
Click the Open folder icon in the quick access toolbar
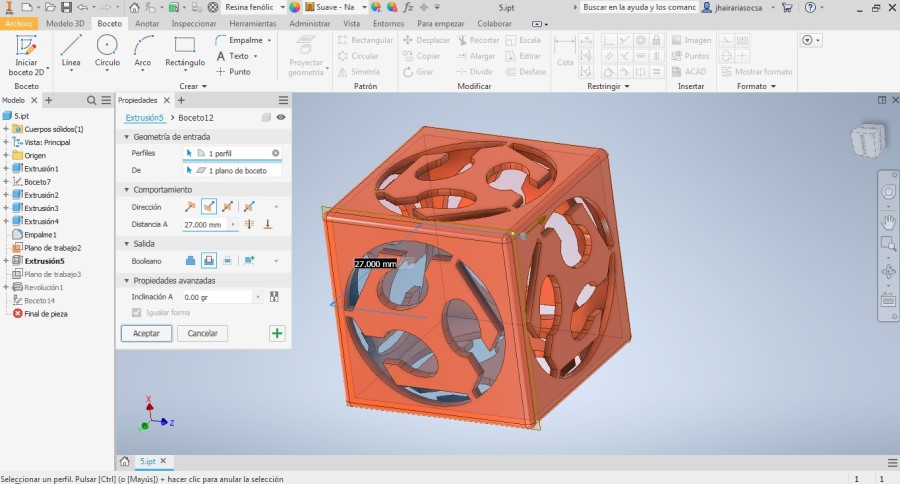[x=49, y=7]
